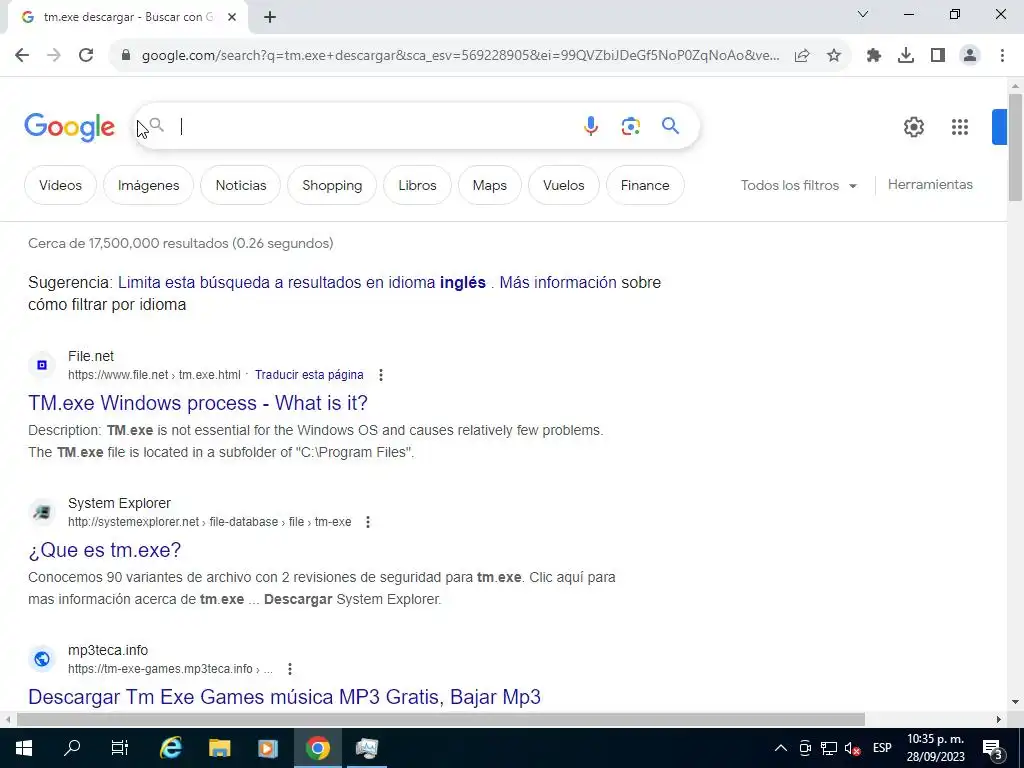Image resolution: width=1024 pixels, height=768 pixels.
Task: Close the tm.exe descargar tab
Action: click(232, 17)
